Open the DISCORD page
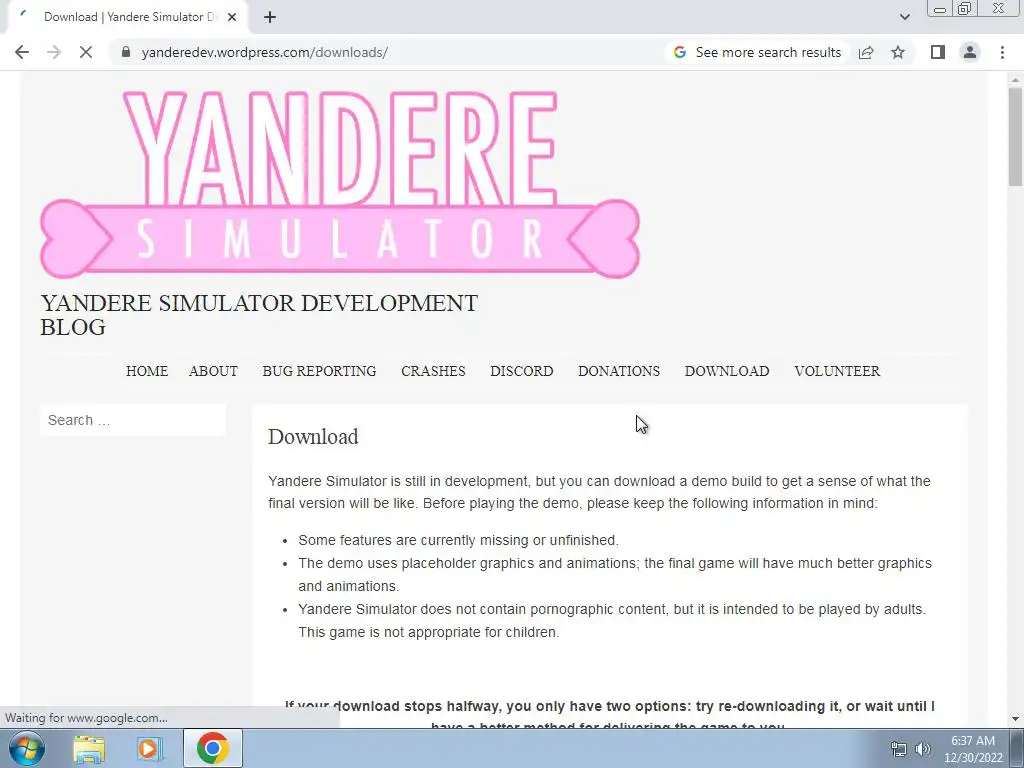1024x768 pixels. pyautogui.click(x=522, y=371)
